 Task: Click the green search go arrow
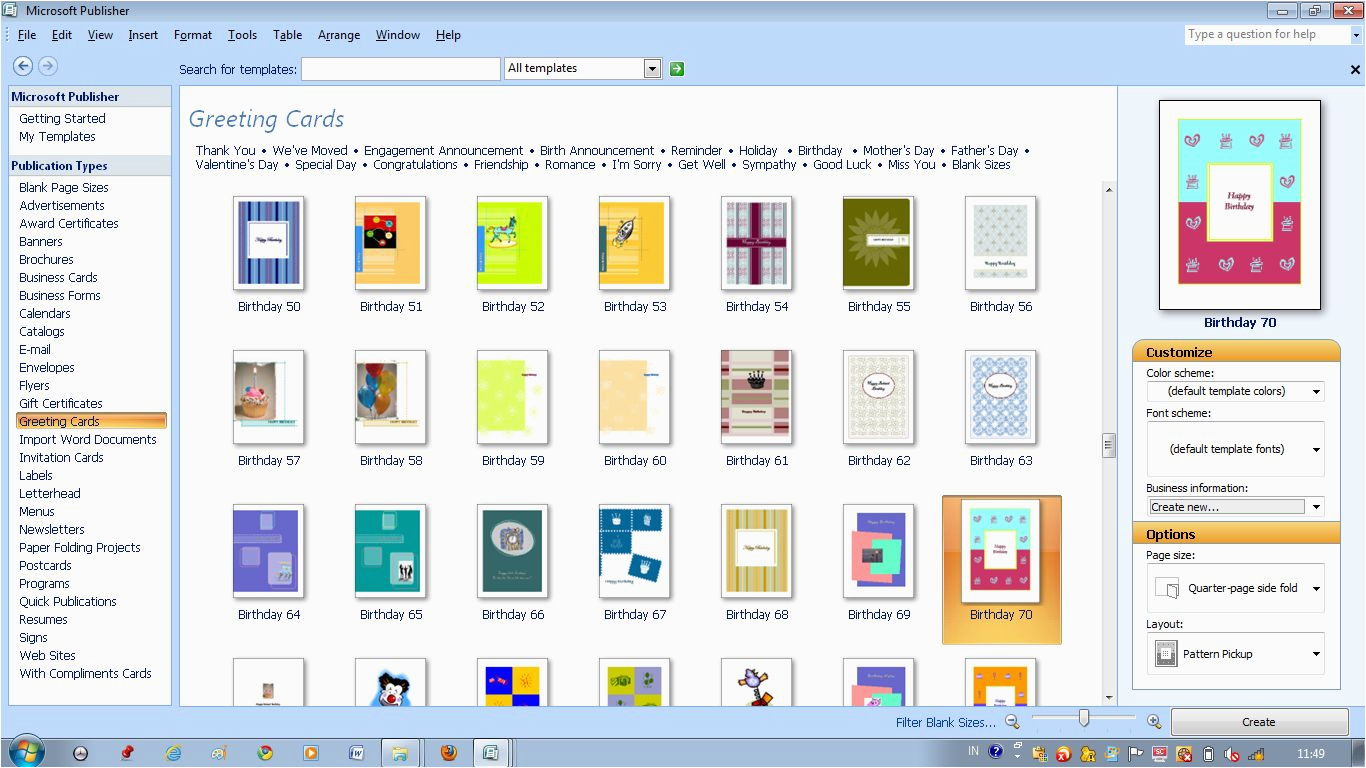pos(677,69)
